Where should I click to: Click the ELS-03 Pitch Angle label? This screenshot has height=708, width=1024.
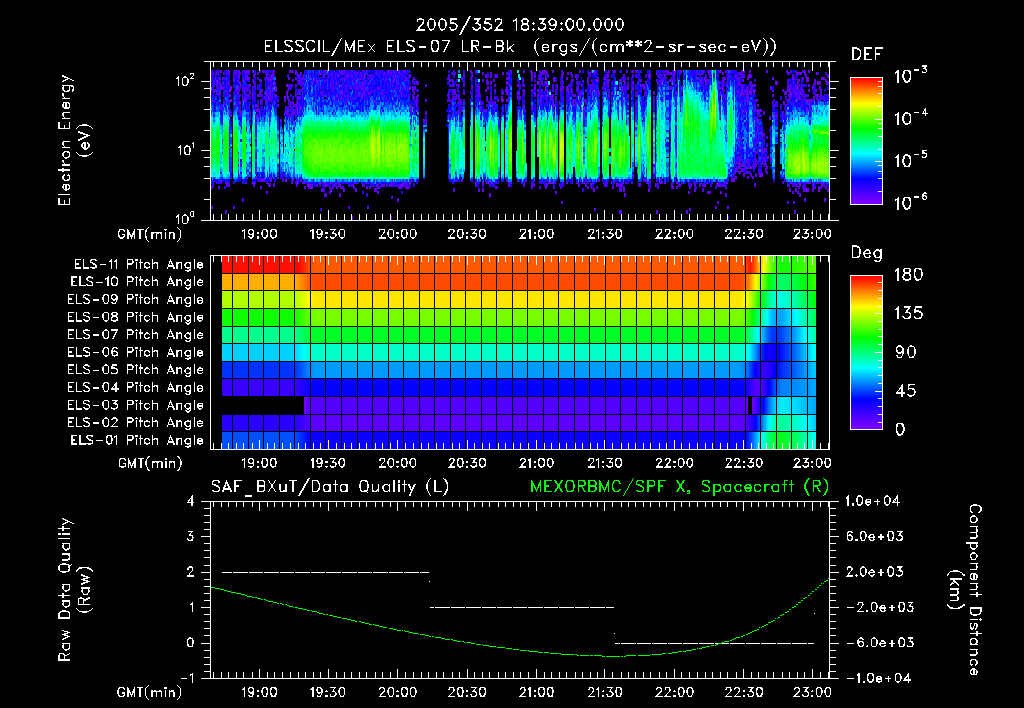coord(135,405)
